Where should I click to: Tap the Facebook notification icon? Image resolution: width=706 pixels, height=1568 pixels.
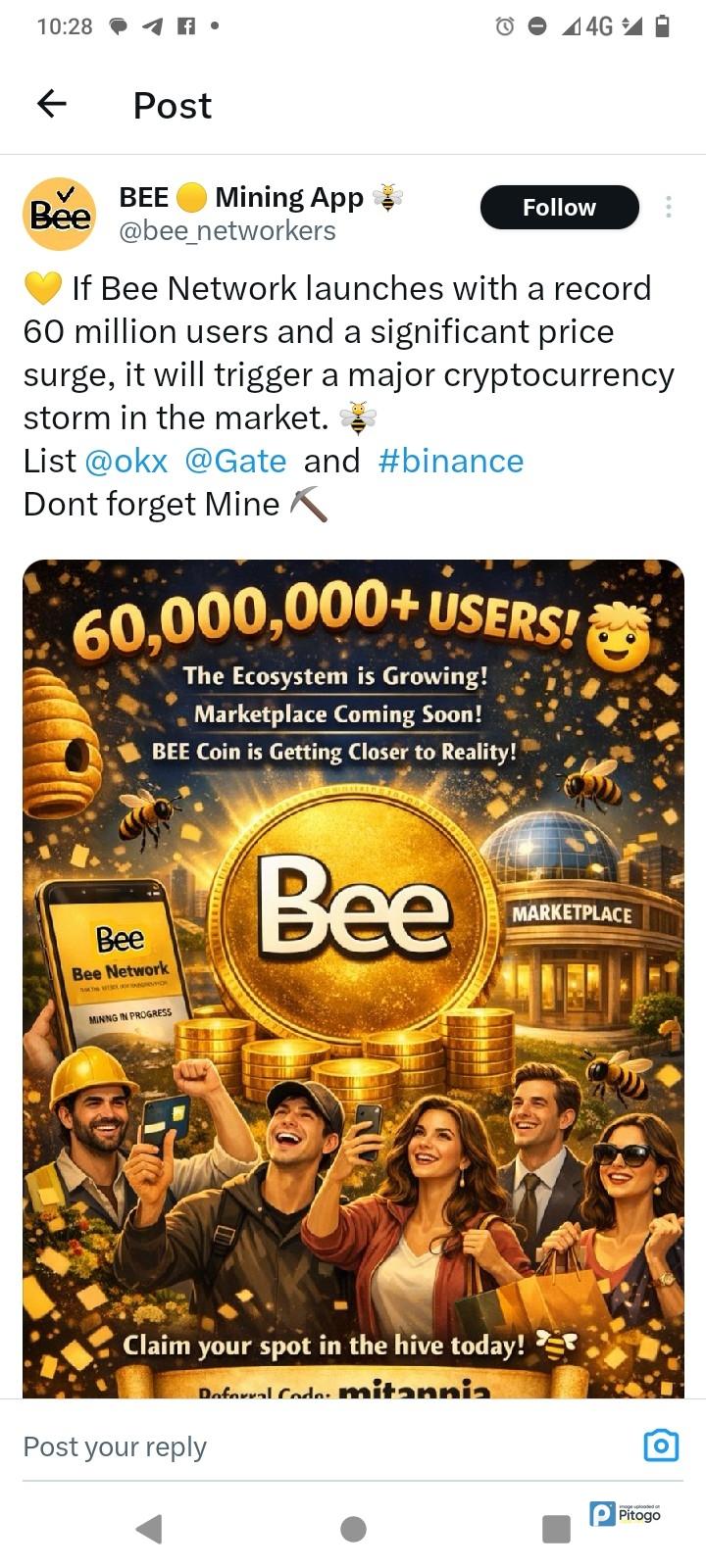point(185,26)
